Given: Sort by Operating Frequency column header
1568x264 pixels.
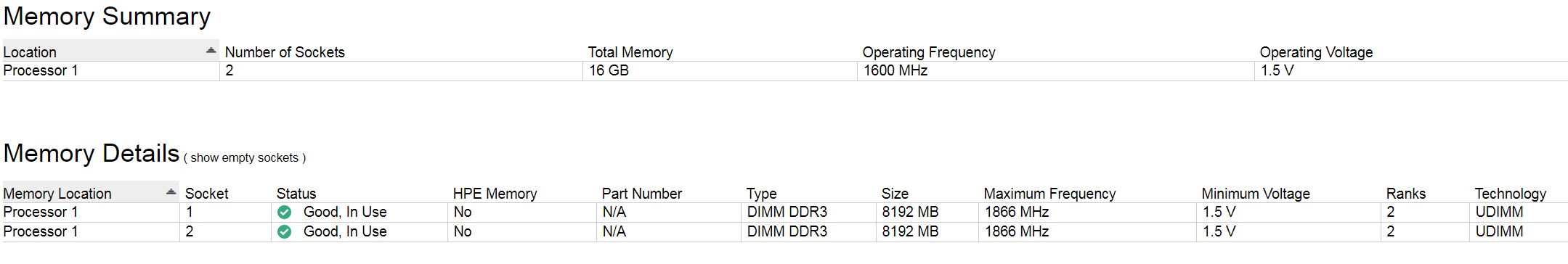Looking at the screenshot, I should (x=929, y=52).
